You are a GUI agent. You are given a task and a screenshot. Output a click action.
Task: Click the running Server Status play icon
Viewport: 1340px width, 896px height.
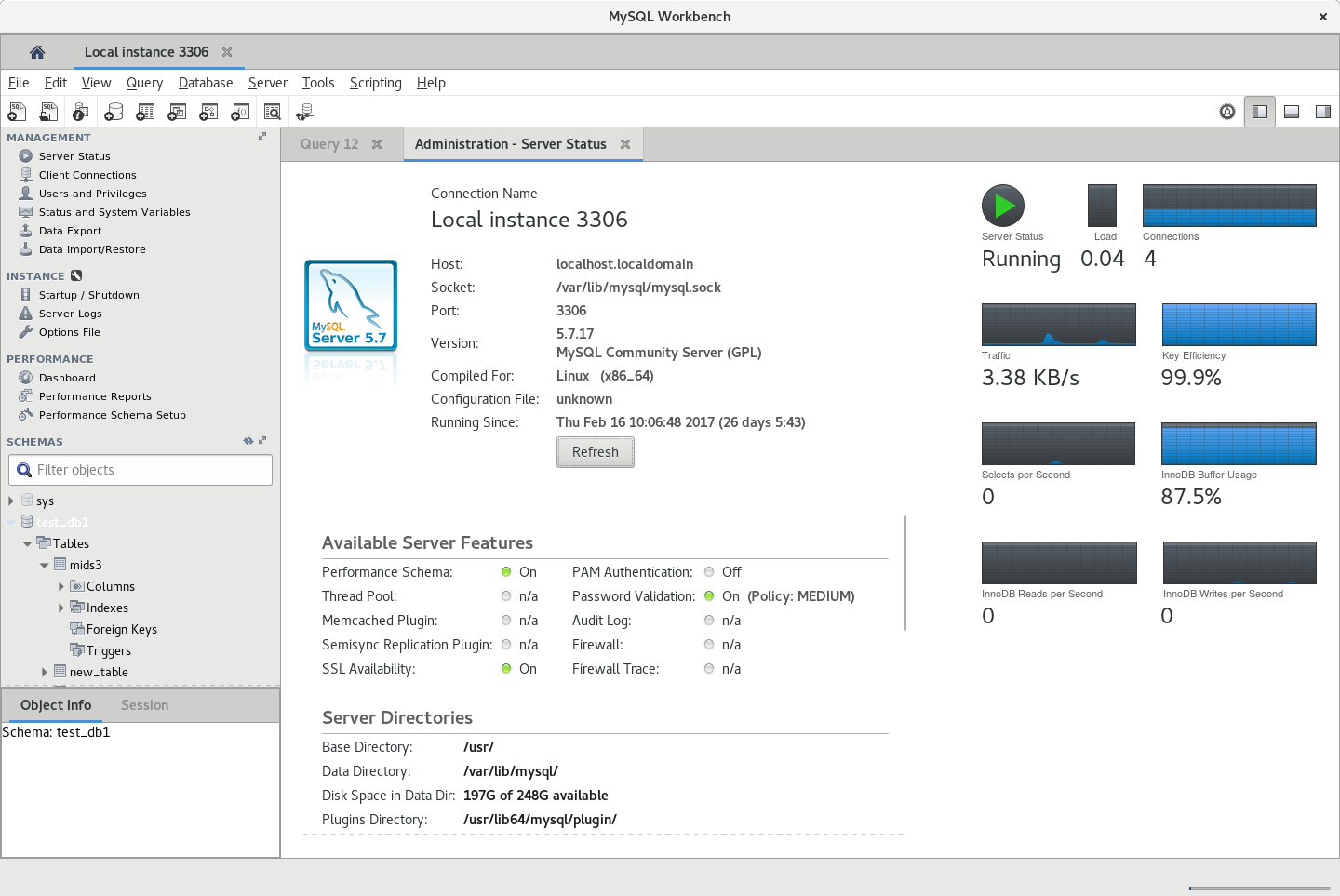point(1003,206)
